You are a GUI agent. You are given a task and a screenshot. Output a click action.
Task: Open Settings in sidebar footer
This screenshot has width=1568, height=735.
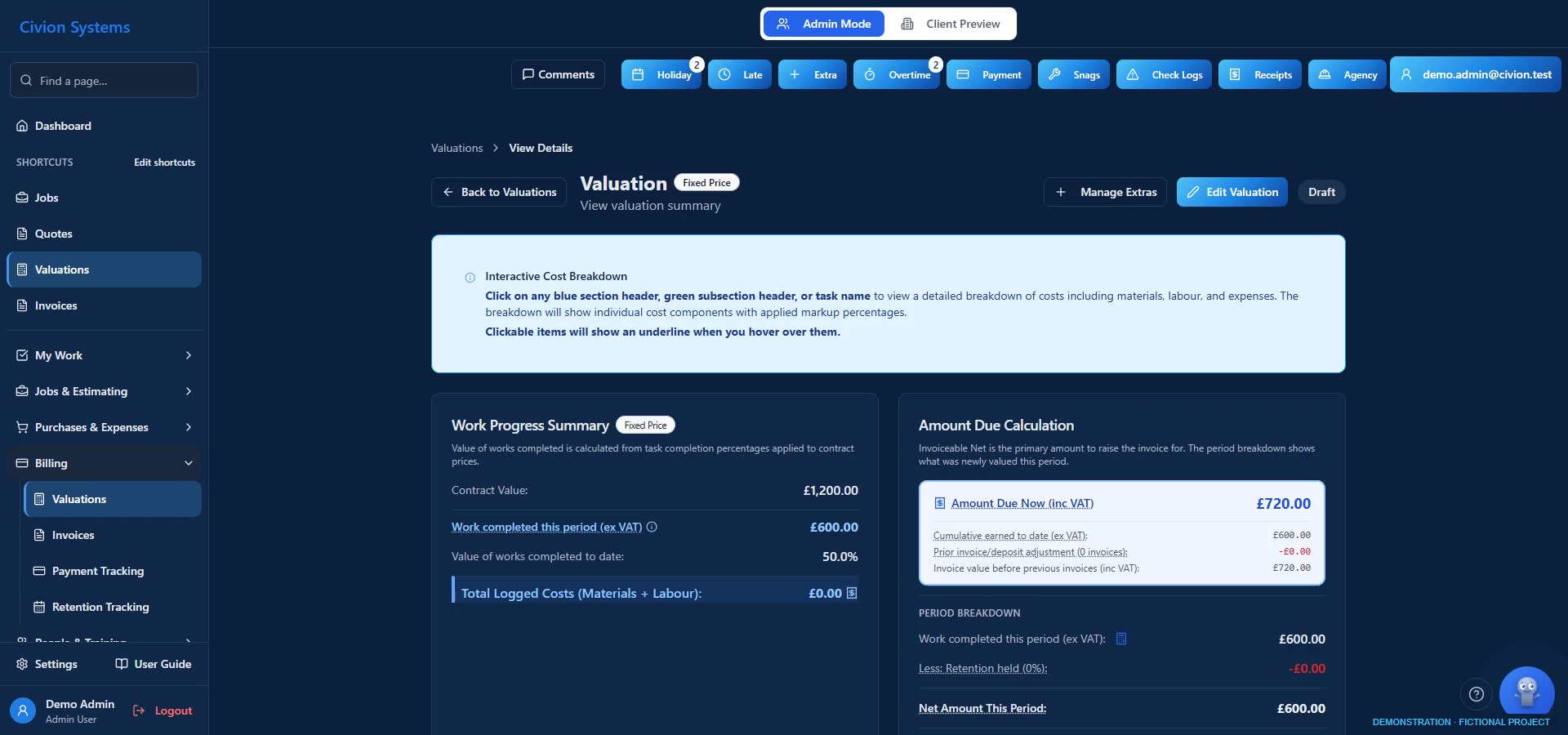47,664
